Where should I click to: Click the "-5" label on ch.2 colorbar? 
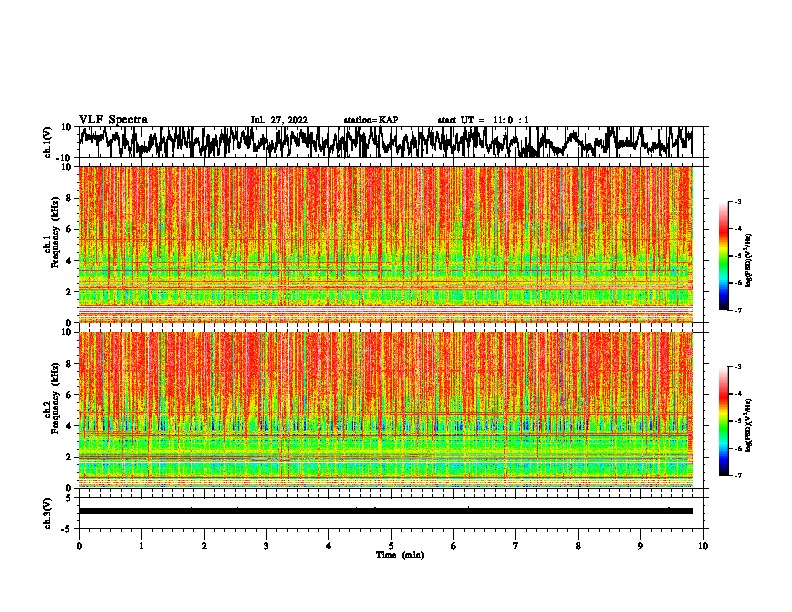(x=737, y=421)
